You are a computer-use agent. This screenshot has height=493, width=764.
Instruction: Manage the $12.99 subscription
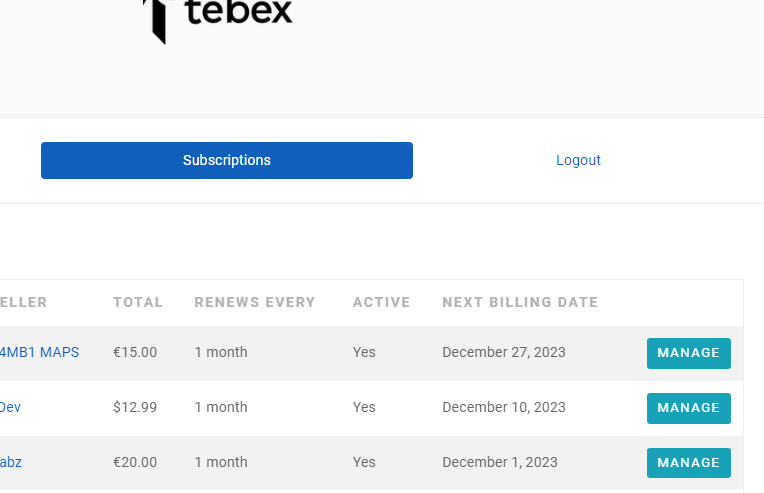688,408
